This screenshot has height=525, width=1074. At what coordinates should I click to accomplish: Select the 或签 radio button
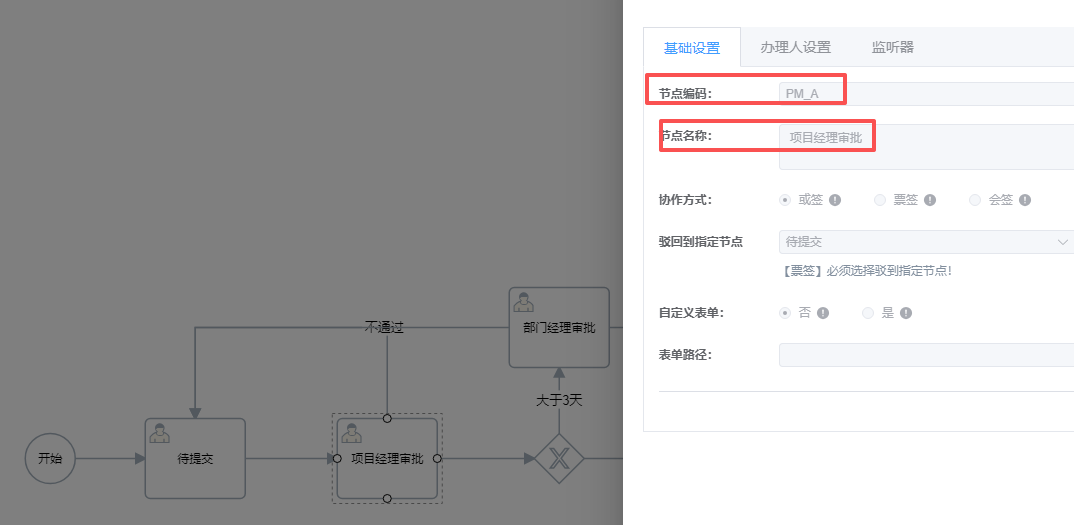coord(785,200)
